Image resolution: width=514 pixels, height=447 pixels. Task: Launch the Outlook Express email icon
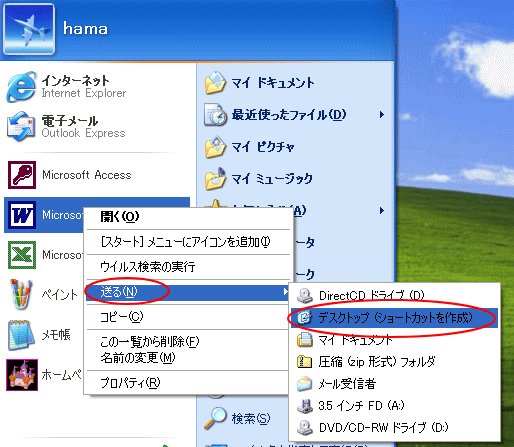pyautogui.click(x=21, y=126)
